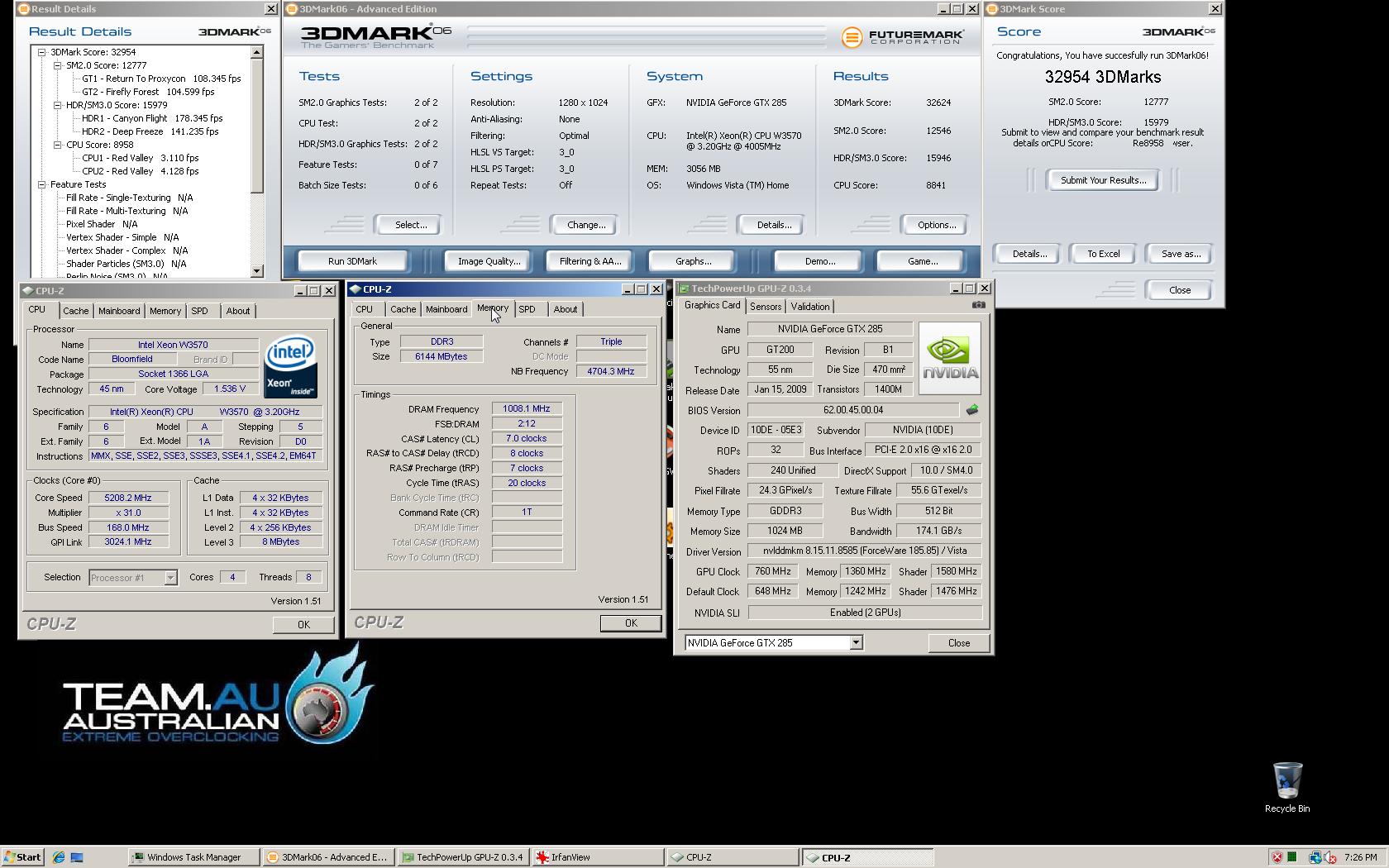This screenshot has width=1389, height=868.
Task: Collapse the Feature Tests tree node
Action: 41,184
